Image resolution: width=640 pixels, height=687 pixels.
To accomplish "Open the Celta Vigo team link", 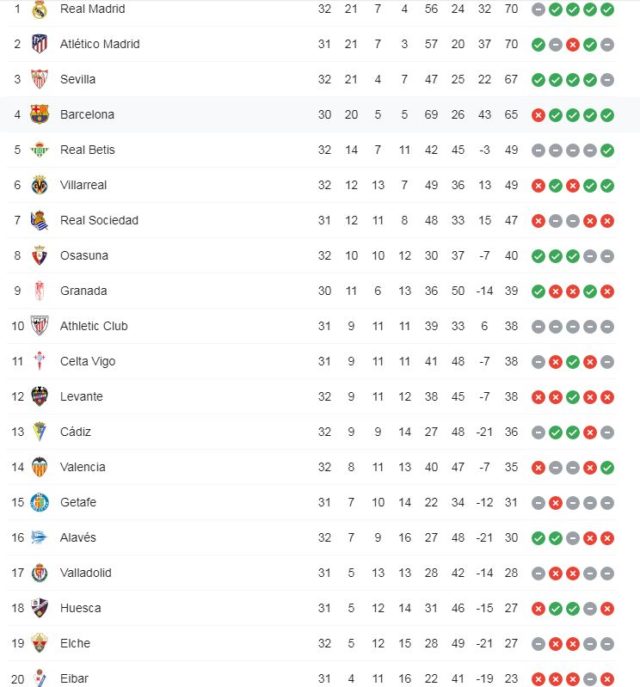I will click(87, 361).
